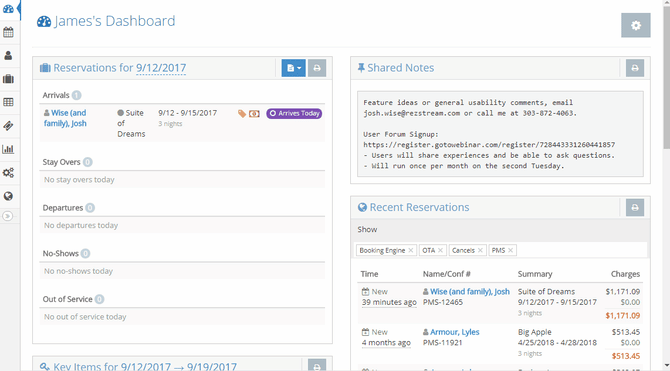The height and width of the screenshot is (371, 670).
Task: Click the James's Dashboard title
Action: click(115, 21)
